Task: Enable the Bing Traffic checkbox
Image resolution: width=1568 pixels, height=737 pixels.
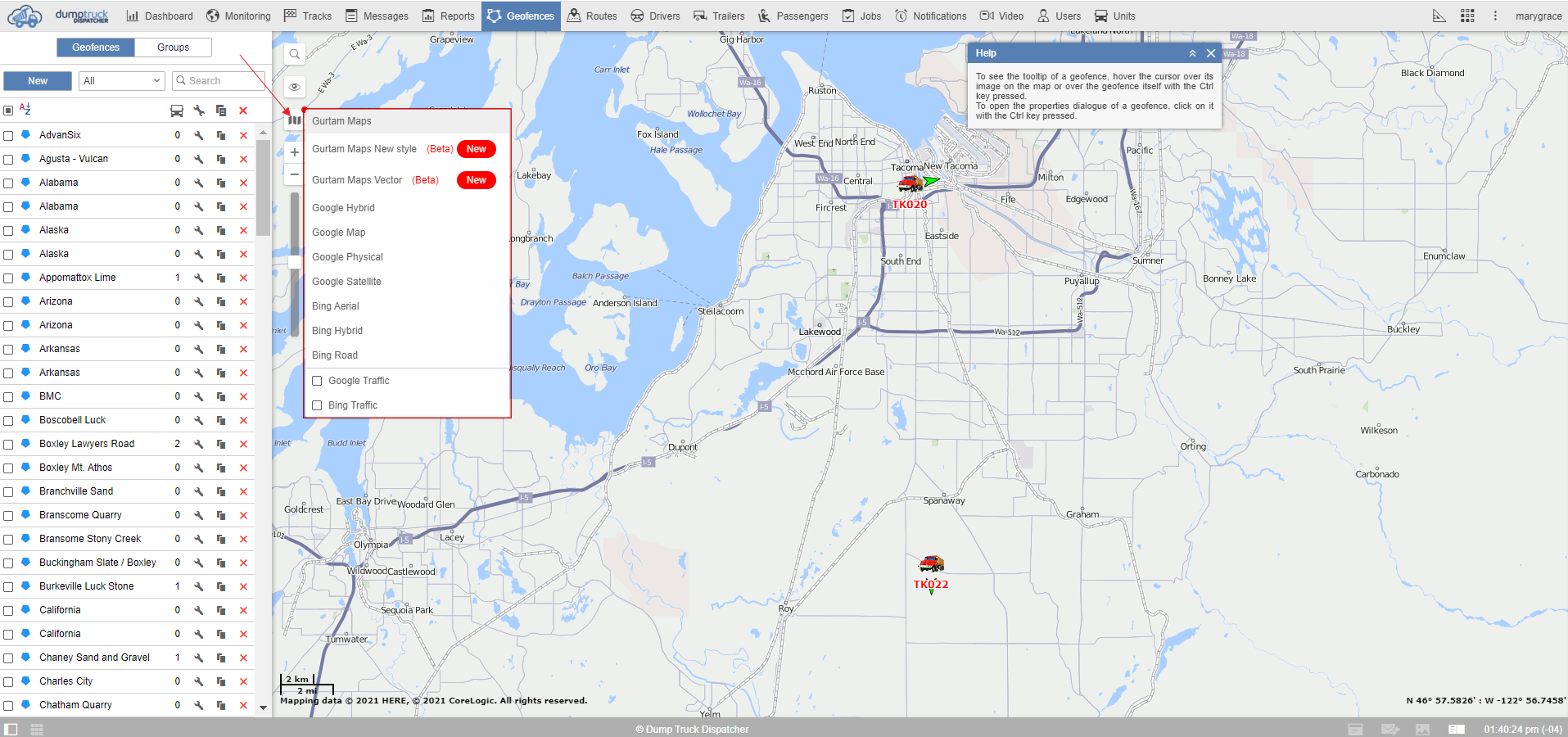Action: [x=317, y=405]
